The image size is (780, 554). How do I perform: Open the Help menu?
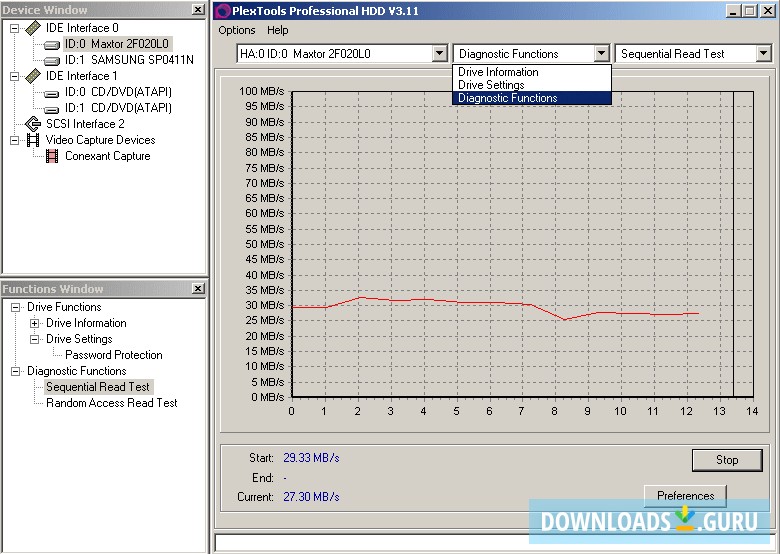coord(278,30)
